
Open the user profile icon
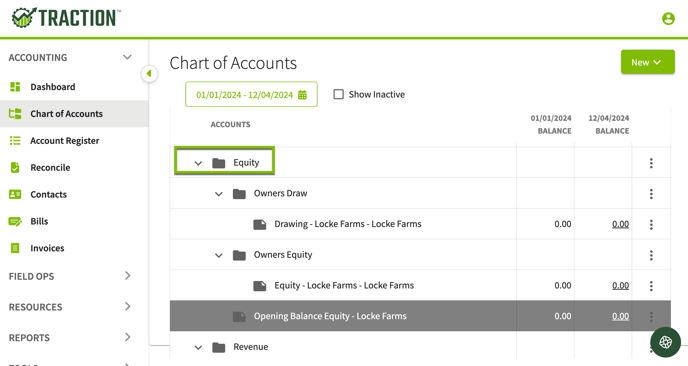[668, 18]
